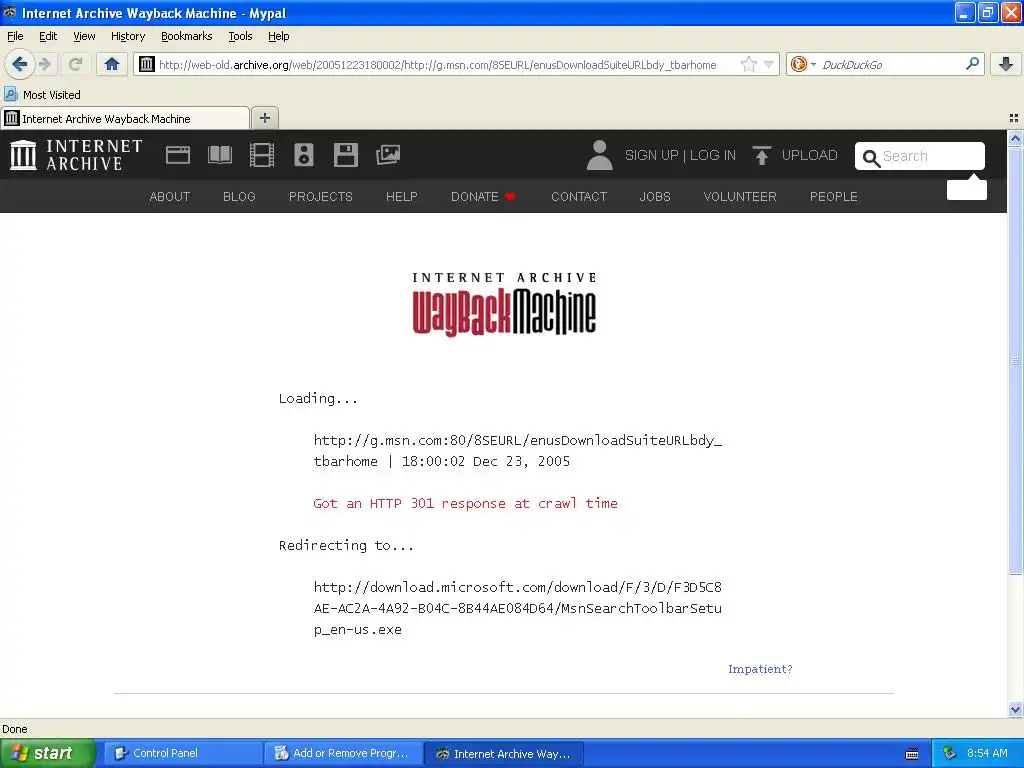The height and width of the screenshot is (768, 1024).
Task: Open the Images icon
Action: tap(388, 155)
